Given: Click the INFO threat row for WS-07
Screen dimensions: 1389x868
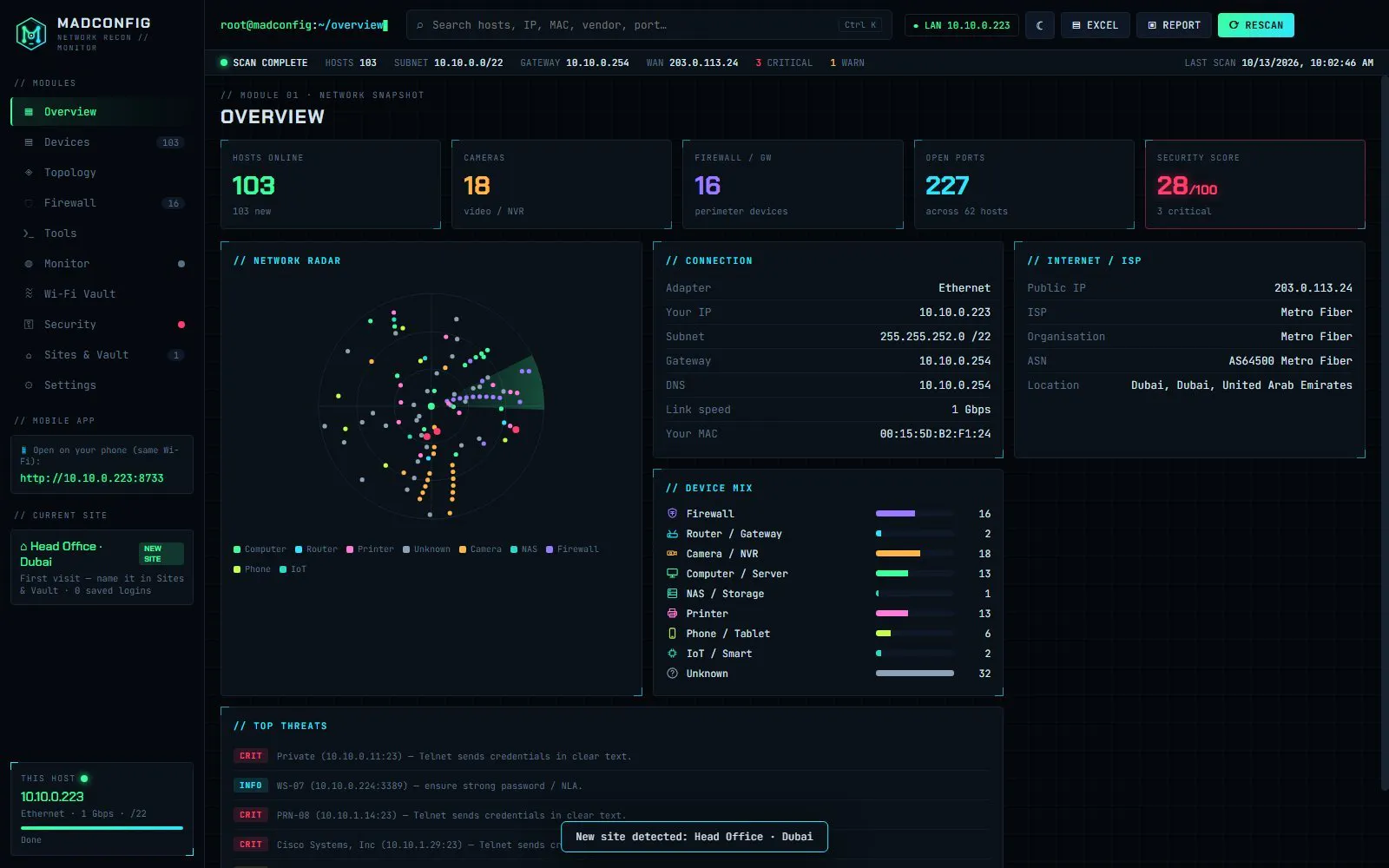Looking at the screenshot, I should pyautogui.click(x=611, y=786).
